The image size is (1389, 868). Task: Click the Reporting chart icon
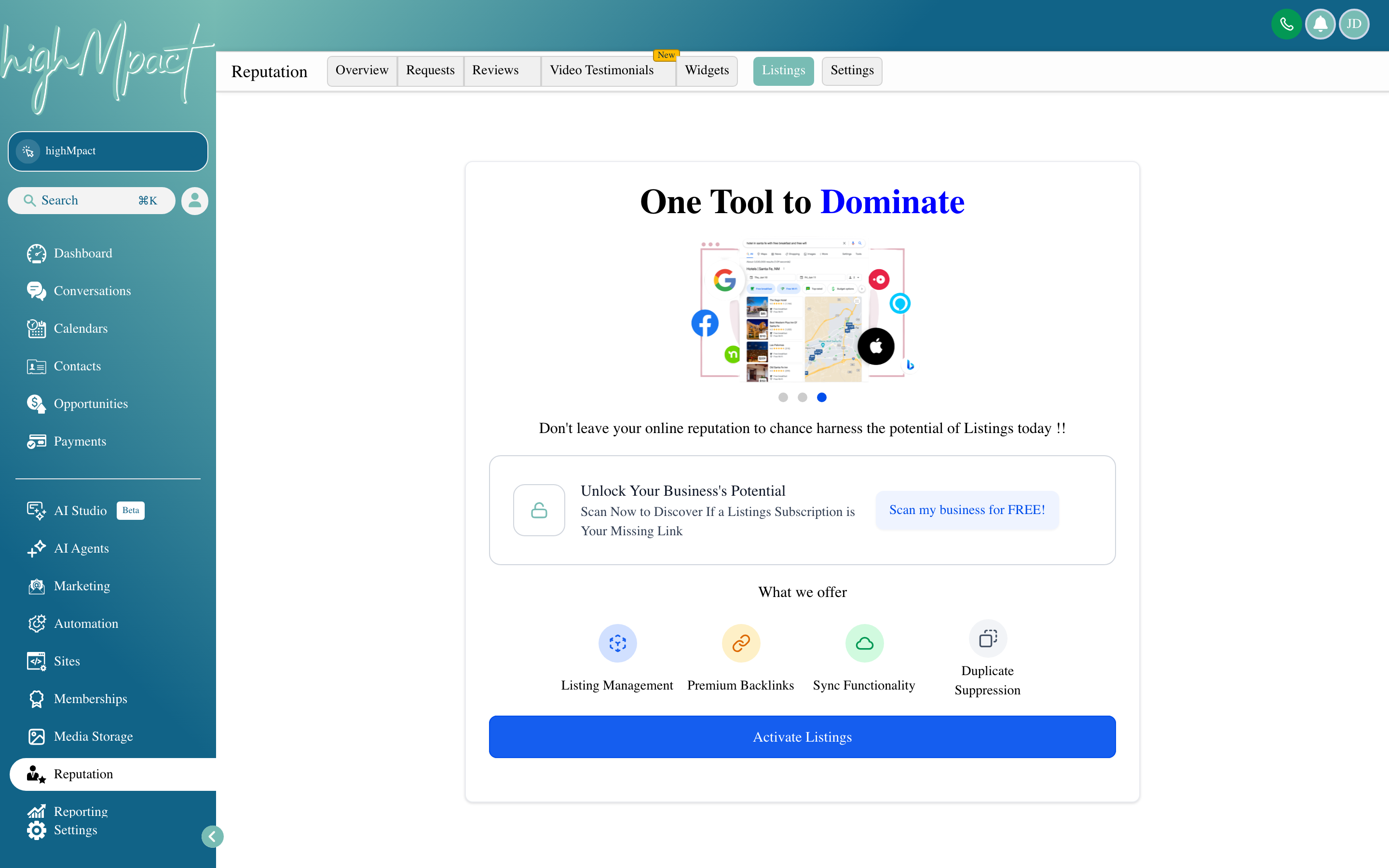pos(36,811)
